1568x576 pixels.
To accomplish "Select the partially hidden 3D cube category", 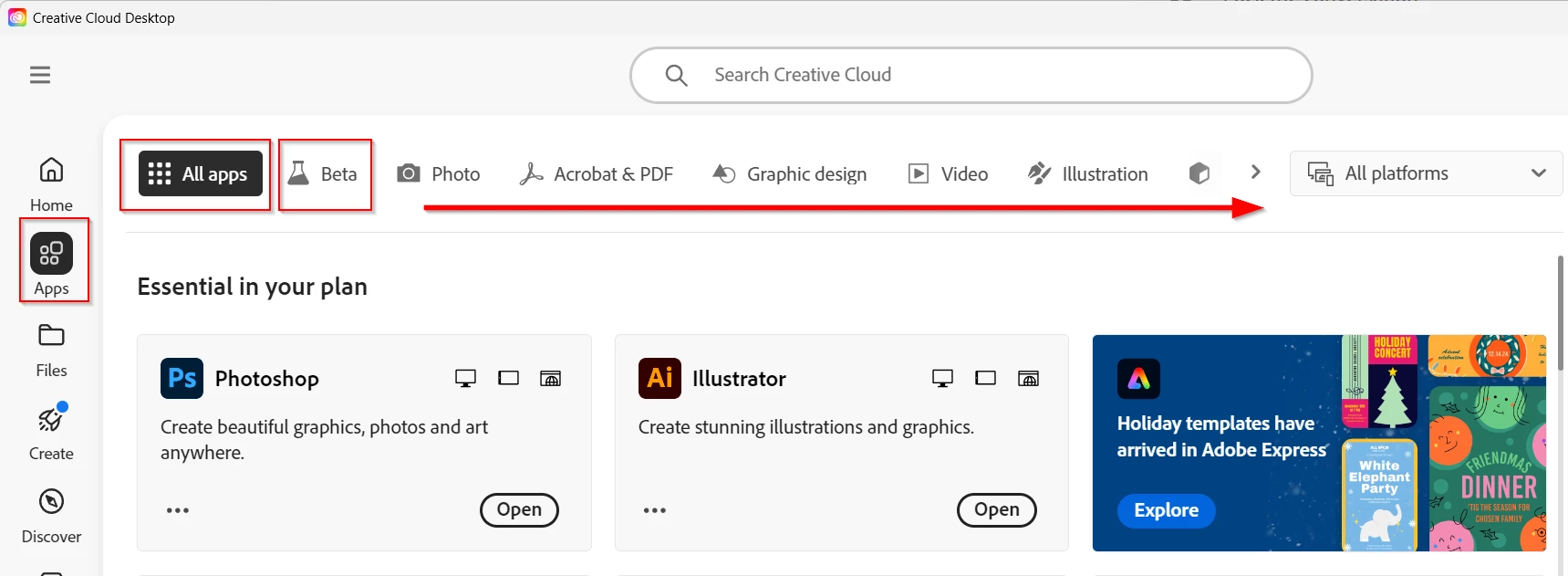I will 1199,173.
